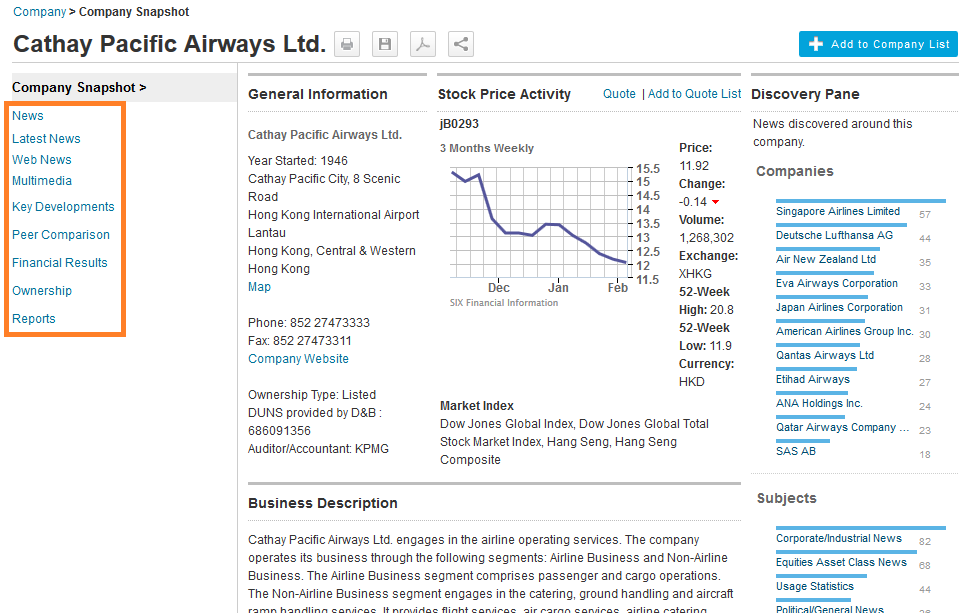
Task: Click the print icon beside company name
Action: click(x=347, y=44)
